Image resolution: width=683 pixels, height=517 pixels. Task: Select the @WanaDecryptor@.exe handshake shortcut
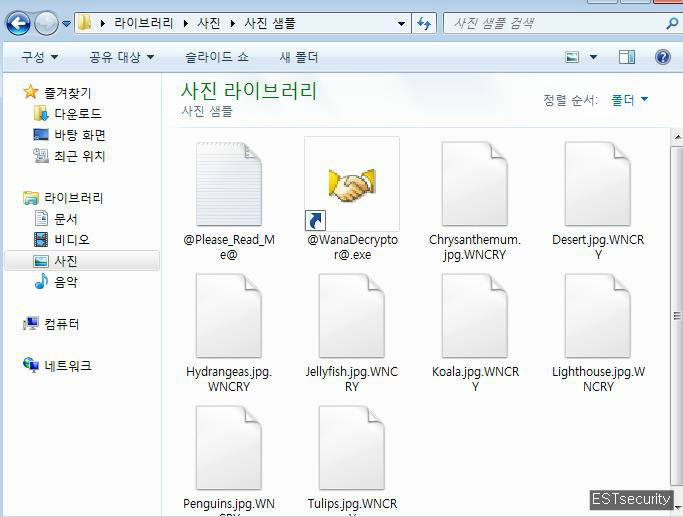352,199
